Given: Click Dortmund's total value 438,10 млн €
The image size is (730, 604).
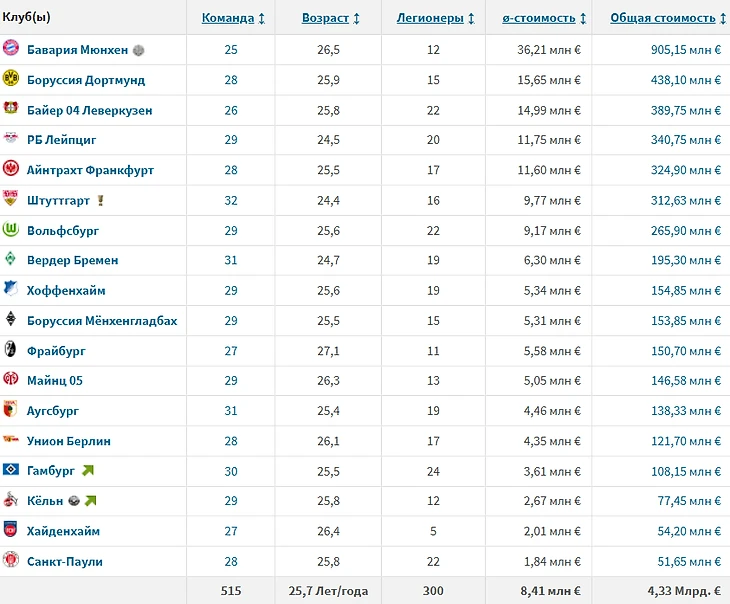Looking at the screenshot, I should 686,80.
